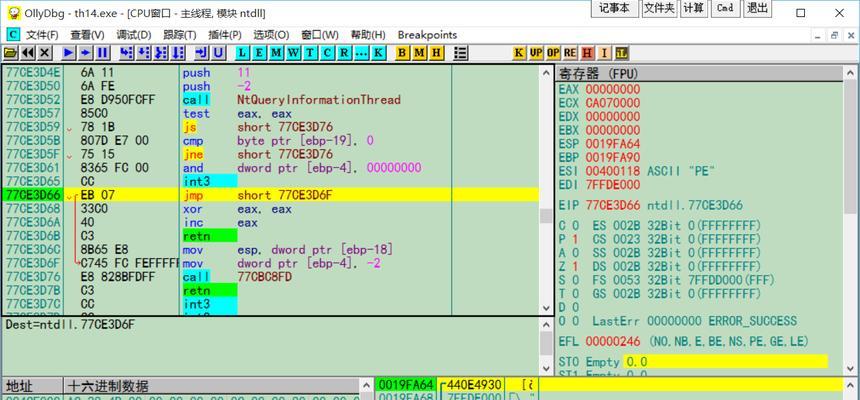Open Executable modules with cyan E button
The width and height of the screenshot is (860, 400).
click(x=260, y=53)
